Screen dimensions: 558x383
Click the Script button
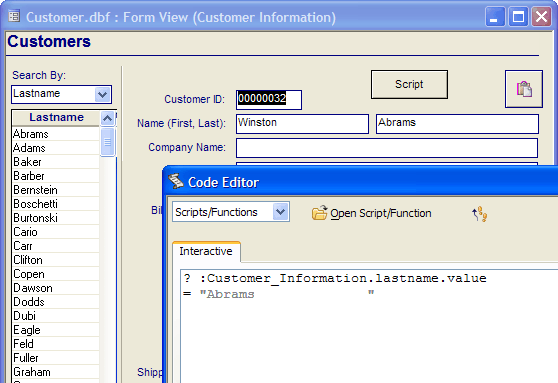[x=409, y=84]
